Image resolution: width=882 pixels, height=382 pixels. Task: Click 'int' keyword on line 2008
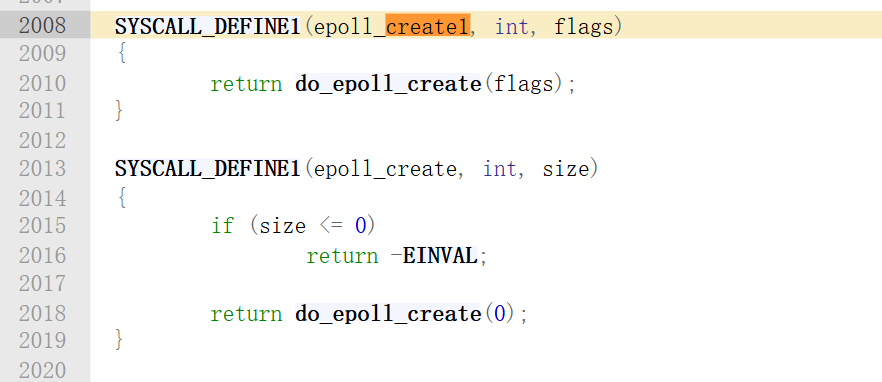click(x=511, y=26)
